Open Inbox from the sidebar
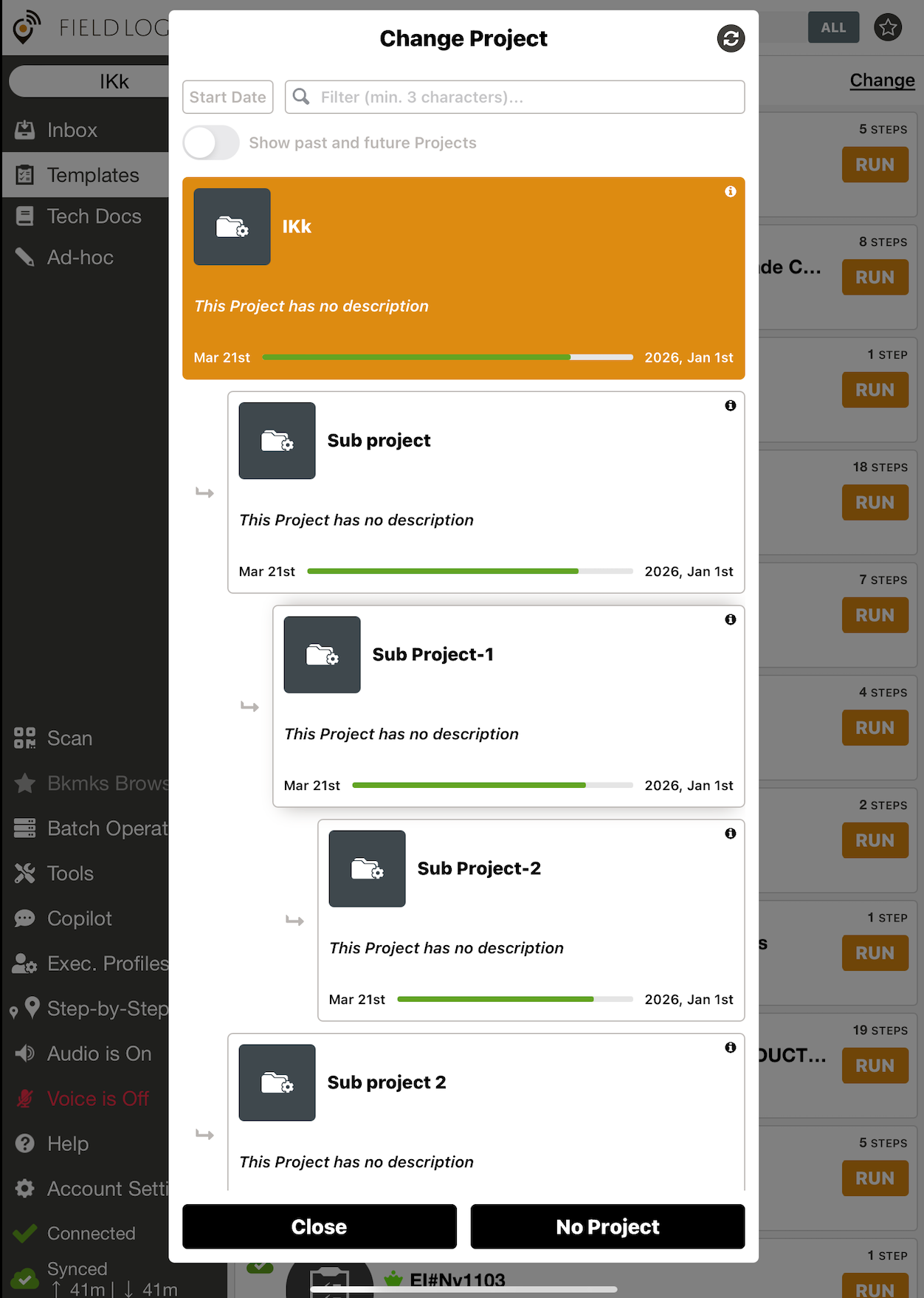 (x=85, y=130)
